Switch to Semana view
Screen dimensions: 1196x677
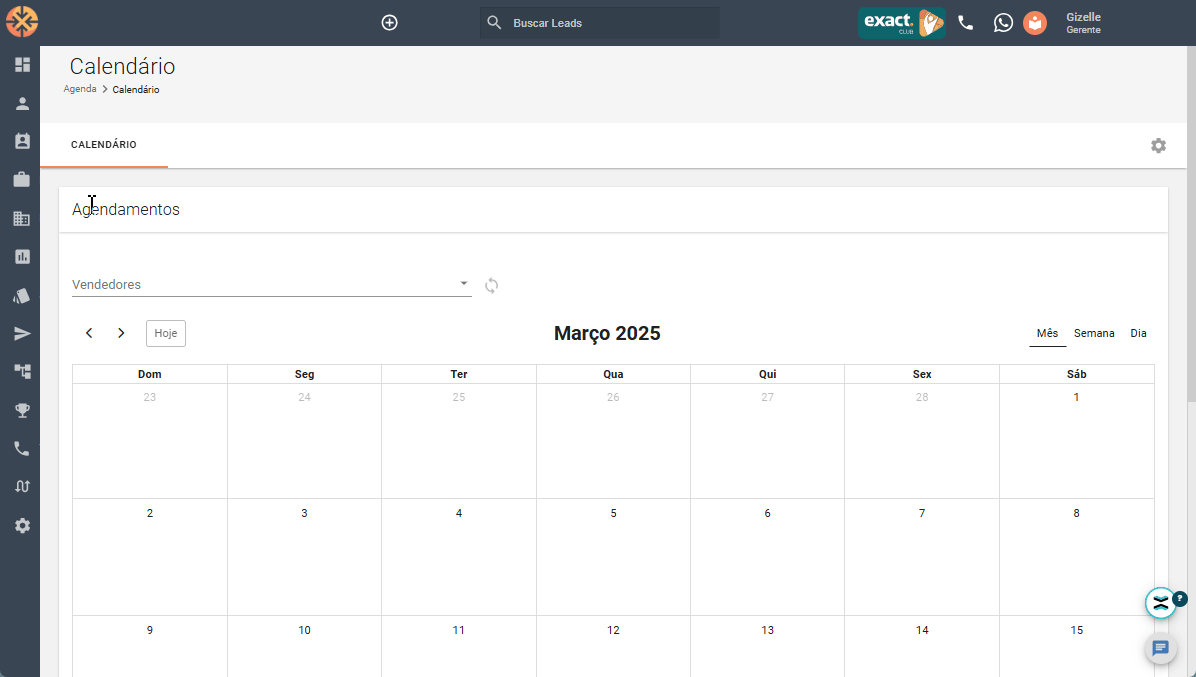coord(1094,333)
